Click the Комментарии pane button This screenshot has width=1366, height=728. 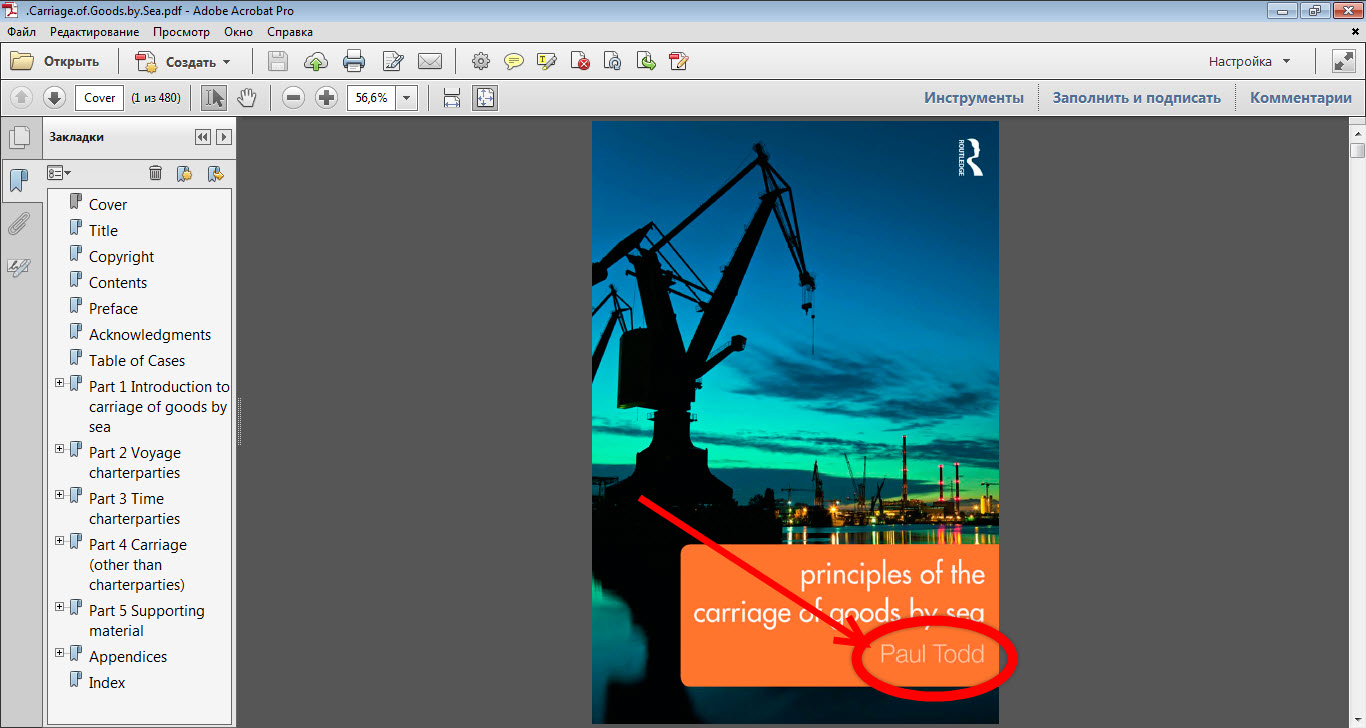tap(1300, 98)
